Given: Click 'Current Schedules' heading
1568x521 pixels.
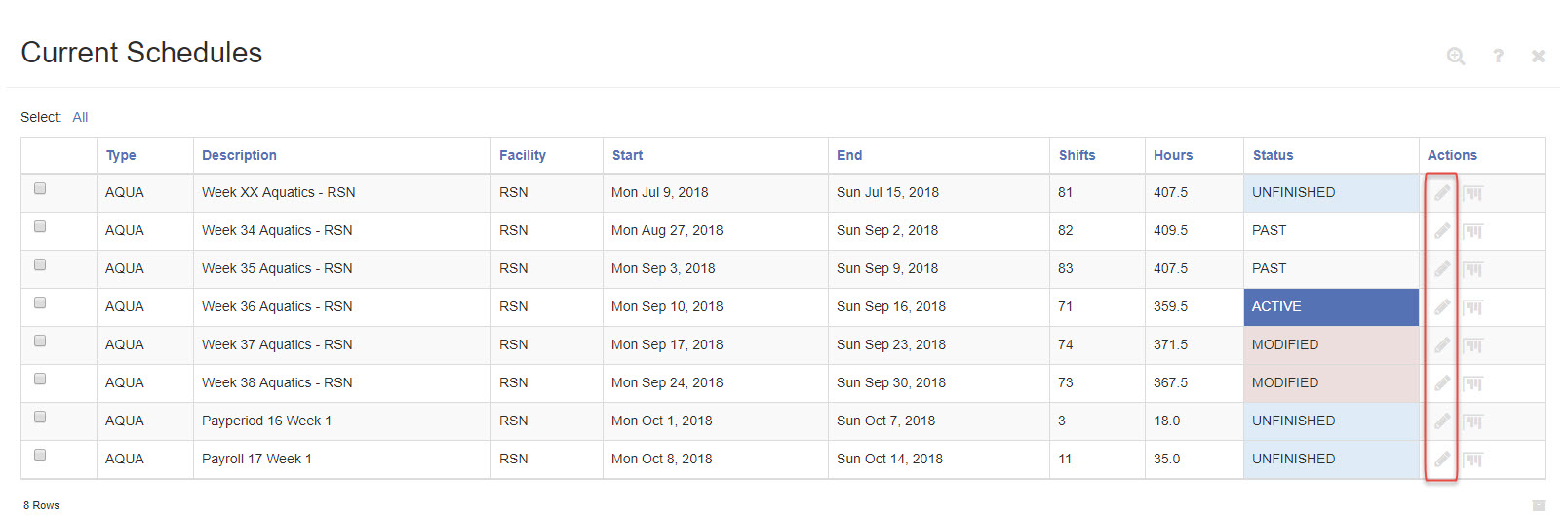Looking at the screenshot, I should [141, 53].
